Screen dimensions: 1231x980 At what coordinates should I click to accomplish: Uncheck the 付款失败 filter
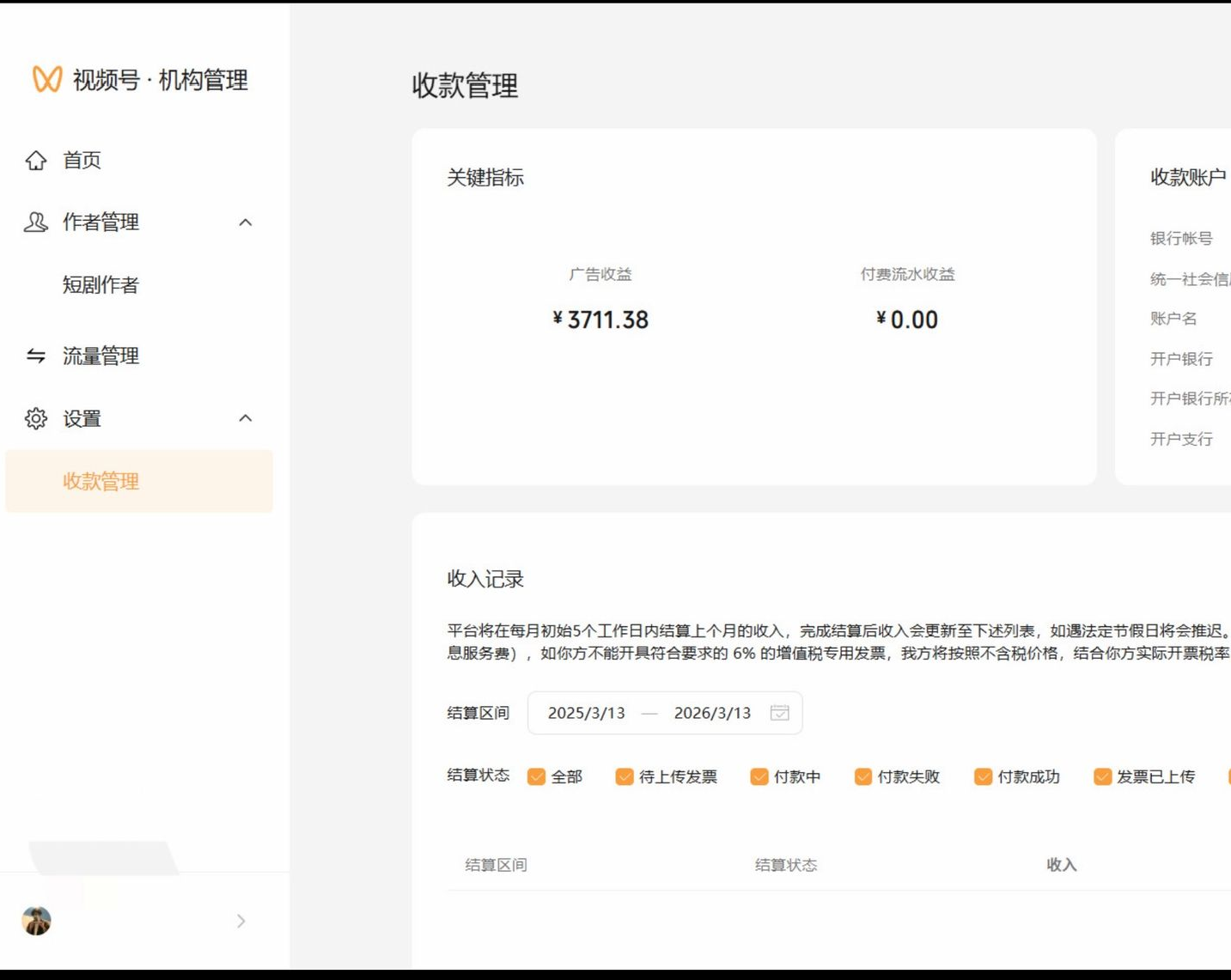(863, 776)
